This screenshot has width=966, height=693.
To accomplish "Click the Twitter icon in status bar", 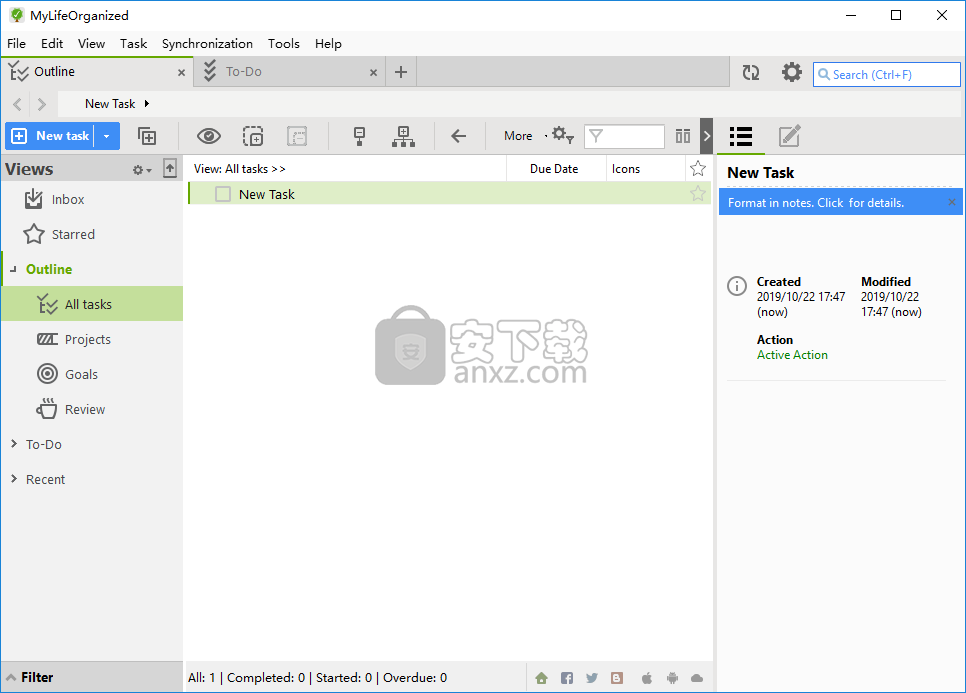I will [592, 678].
